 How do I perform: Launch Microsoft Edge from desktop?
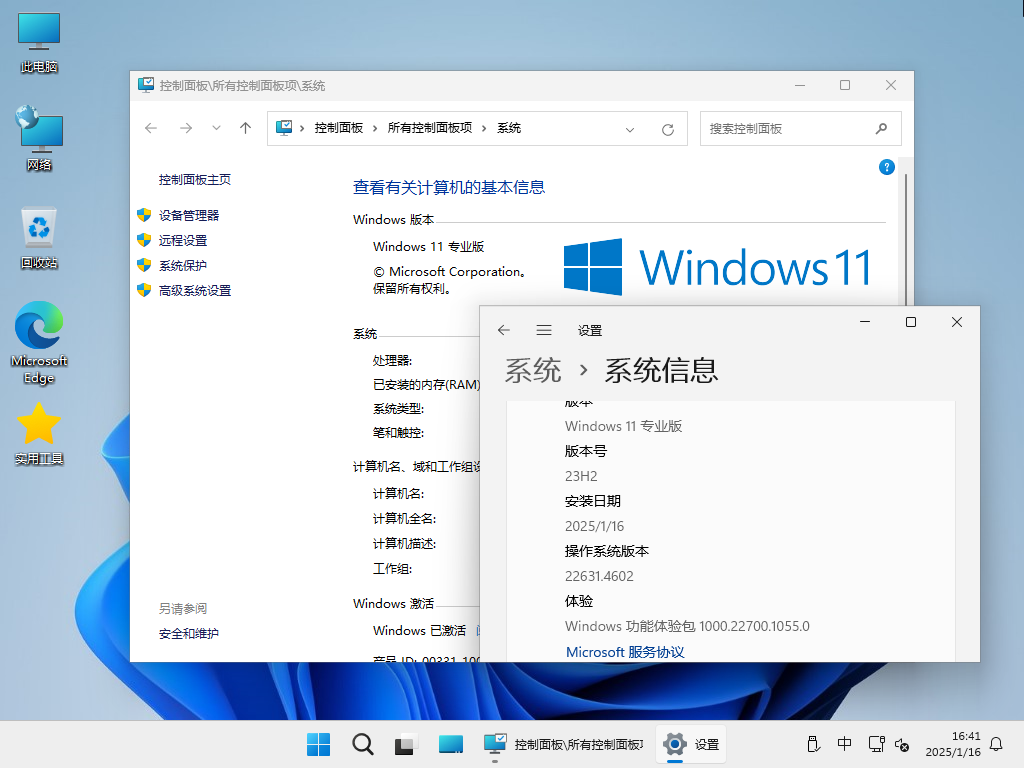tap(39, 343)
